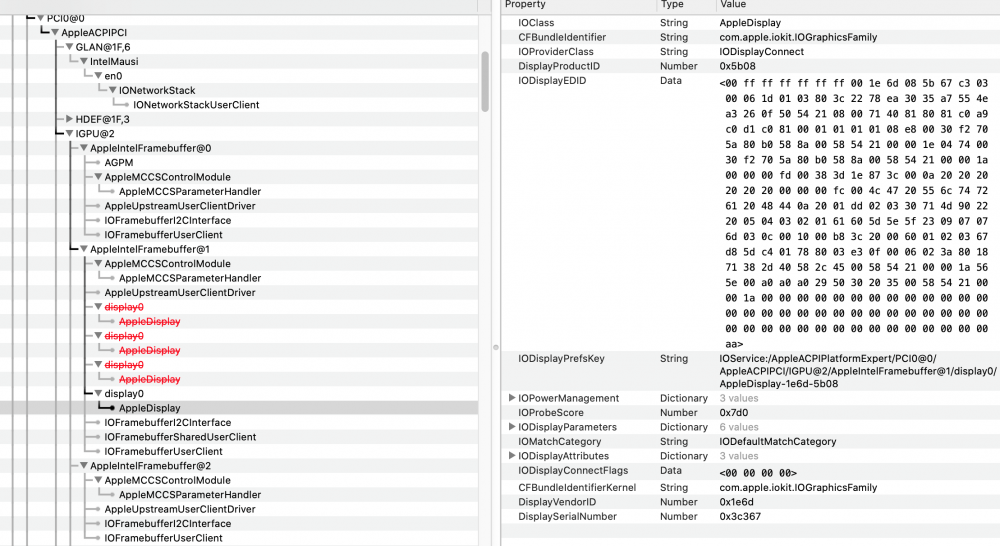The image size is (1000, 546).
Task: Select AppleUpstreamUserClientDriver under AppleIntelFramebuffer@2
Action: (180, 509)
